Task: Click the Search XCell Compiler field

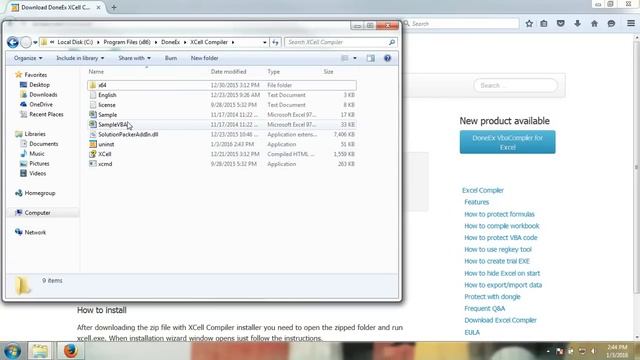Action: (340, 42)
